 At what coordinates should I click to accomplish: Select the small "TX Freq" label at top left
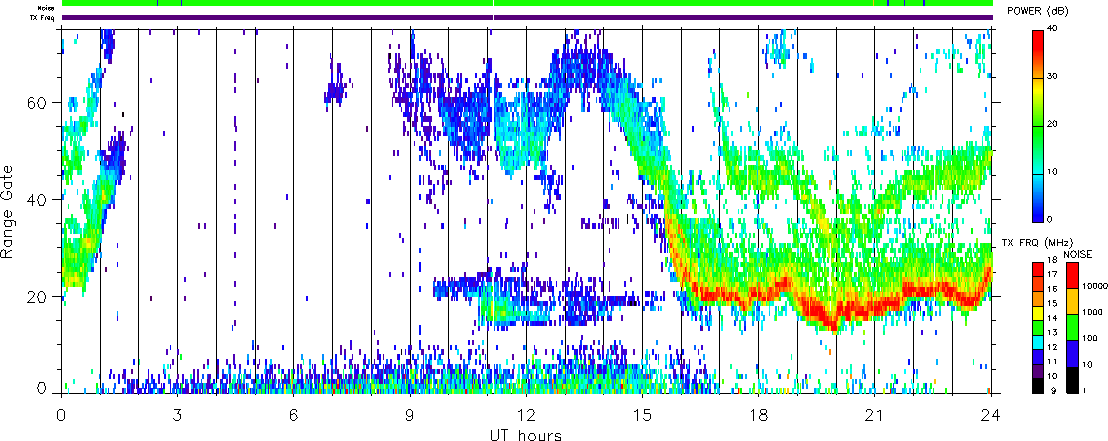[44, 18]
